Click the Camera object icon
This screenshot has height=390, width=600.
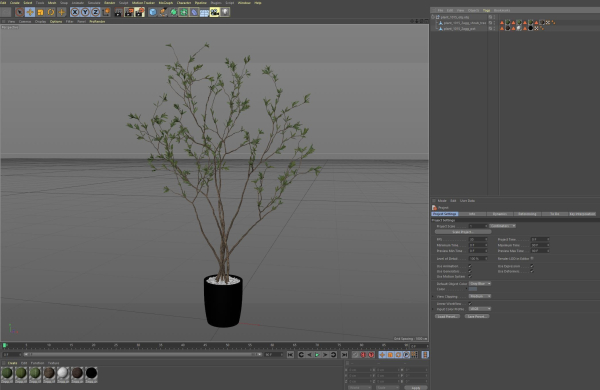(x=215, y=12)
